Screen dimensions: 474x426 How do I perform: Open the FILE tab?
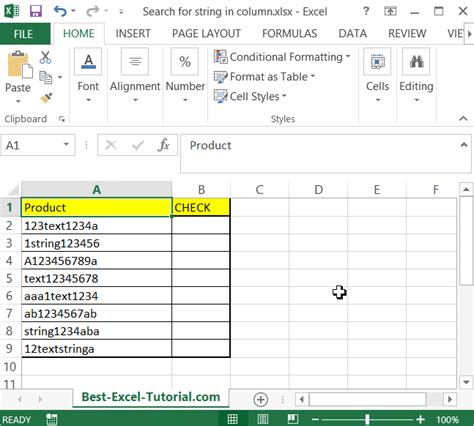[x=23, y=34]
